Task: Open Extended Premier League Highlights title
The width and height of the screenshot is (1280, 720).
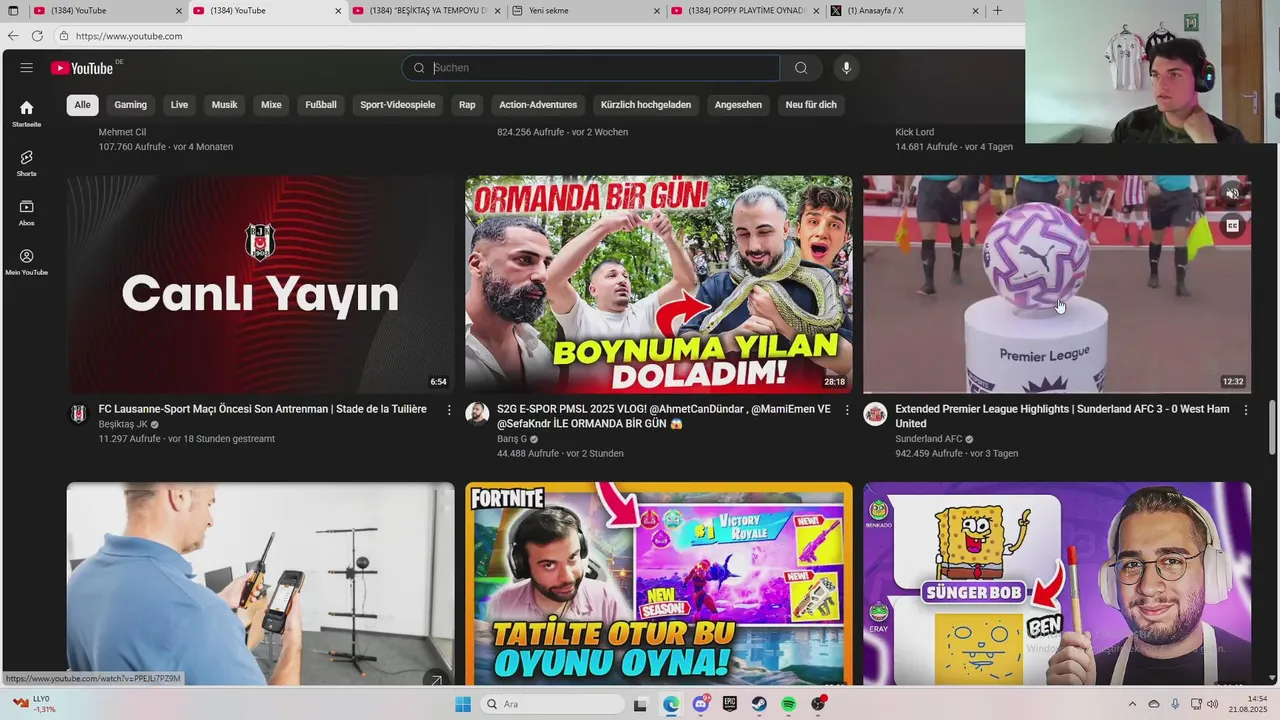Action: click(1062, 416)
